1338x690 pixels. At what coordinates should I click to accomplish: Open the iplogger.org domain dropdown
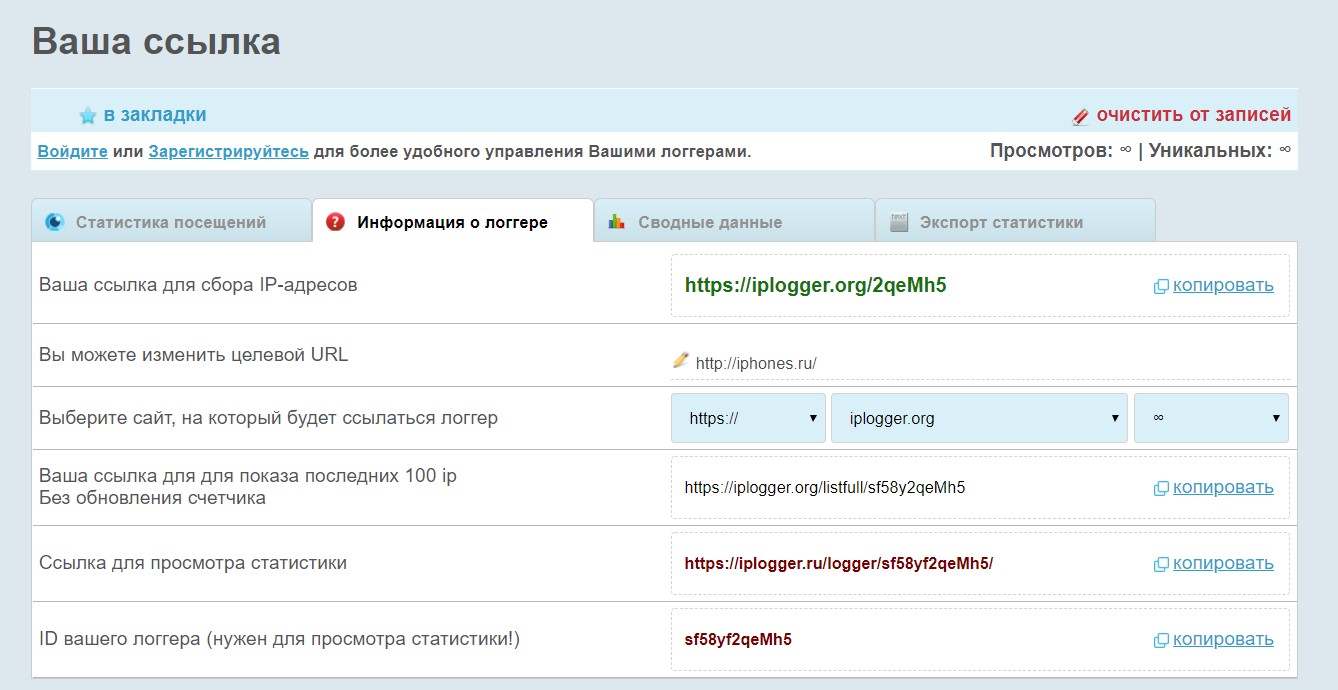coord(979,418)
